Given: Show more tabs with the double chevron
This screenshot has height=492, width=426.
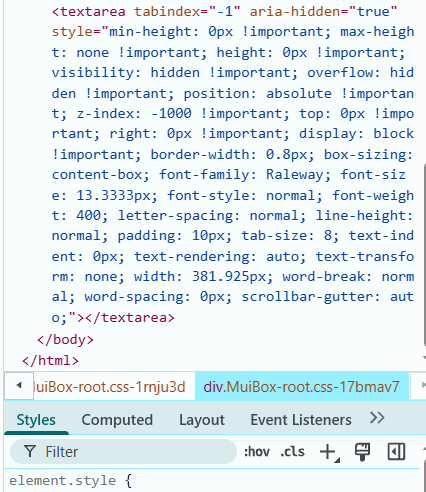Looking at the screenshot, I should [x=377, y=418].
